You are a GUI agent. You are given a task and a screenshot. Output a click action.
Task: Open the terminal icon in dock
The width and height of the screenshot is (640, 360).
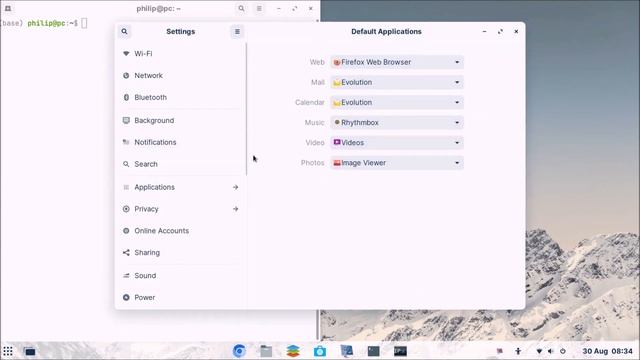(373, 351)
